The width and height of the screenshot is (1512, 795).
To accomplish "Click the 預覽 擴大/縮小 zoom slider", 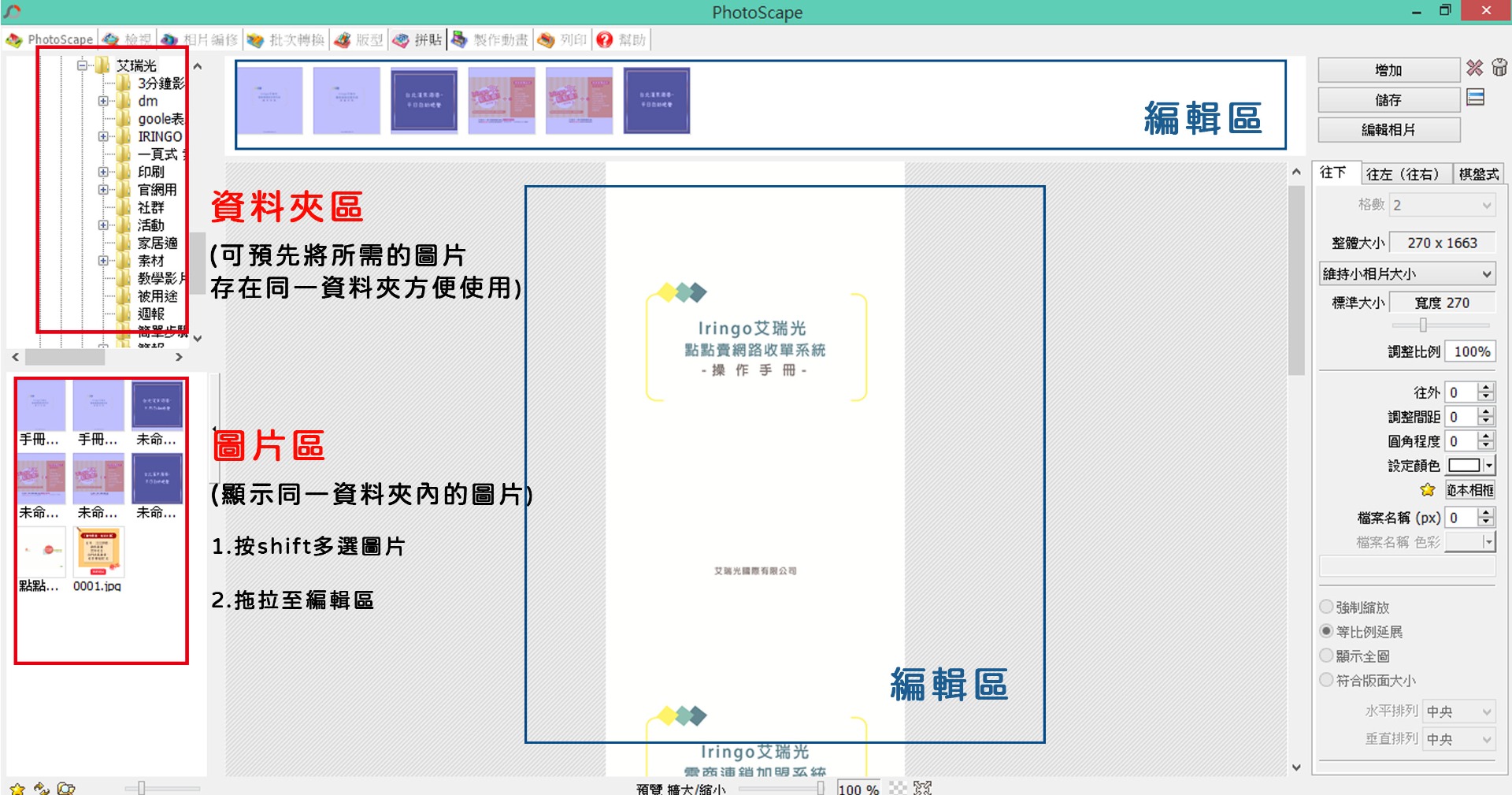I will (x=780, y=788).
